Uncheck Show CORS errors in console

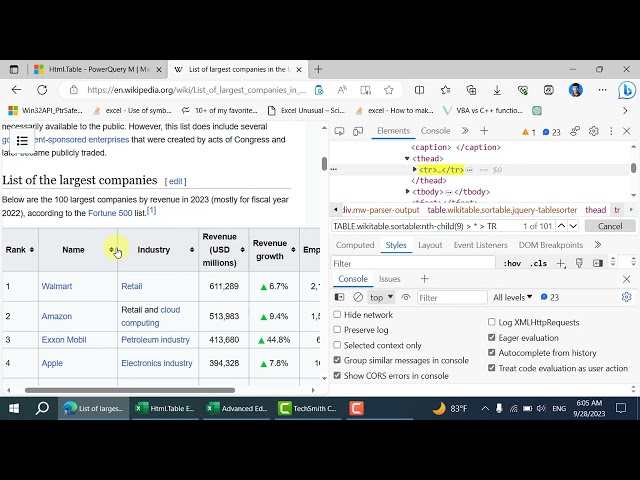coord(337,375)
